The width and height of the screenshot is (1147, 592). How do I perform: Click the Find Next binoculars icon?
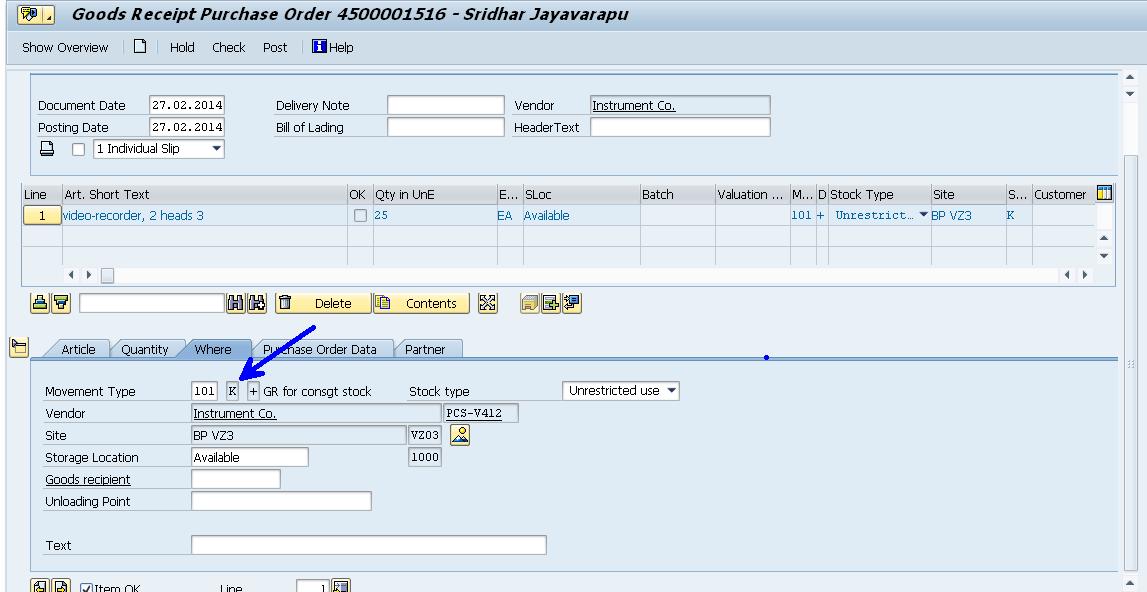click(257, 303)
